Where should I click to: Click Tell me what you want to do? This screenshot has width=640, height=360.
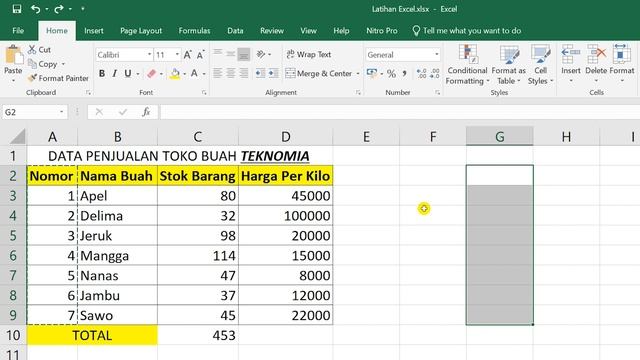pos(467,31)
